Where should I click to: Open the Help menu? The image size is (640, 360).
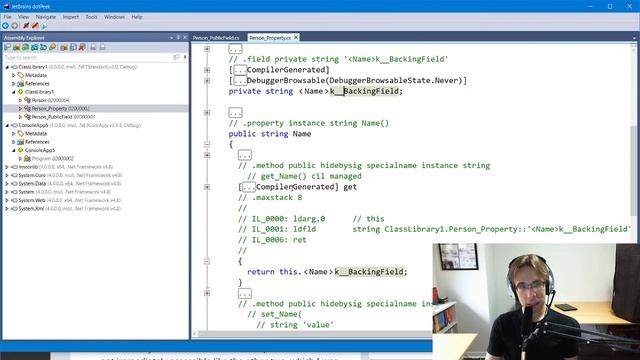coord(137,17)
